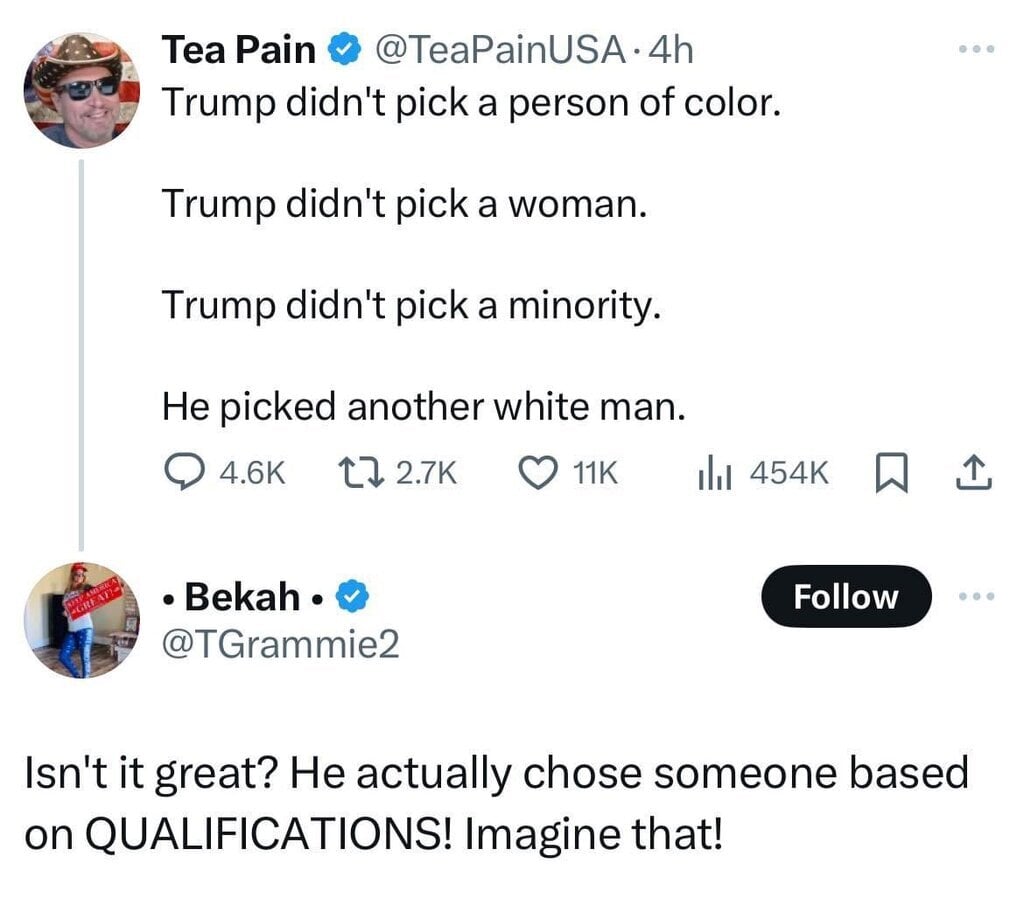Click the reply speech bubble icon
Screen dimensions: 1024x919
coord(180,473)
